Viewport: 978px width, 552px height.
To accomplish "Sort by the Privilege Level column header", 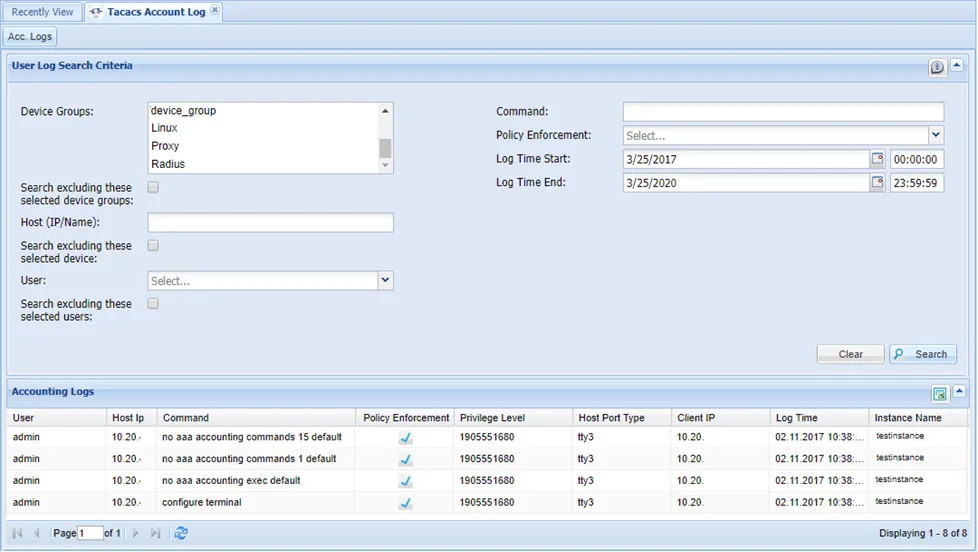I will (x=513, y=417).
